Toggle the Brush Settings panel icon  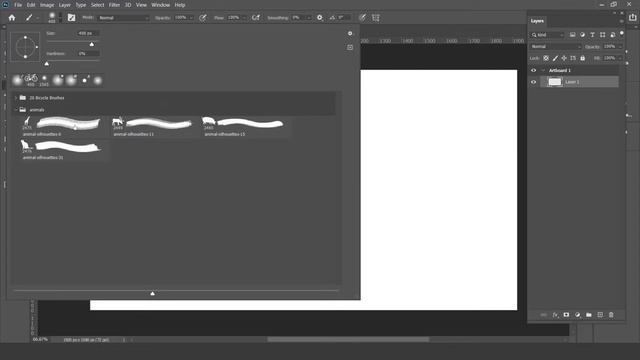71,18
